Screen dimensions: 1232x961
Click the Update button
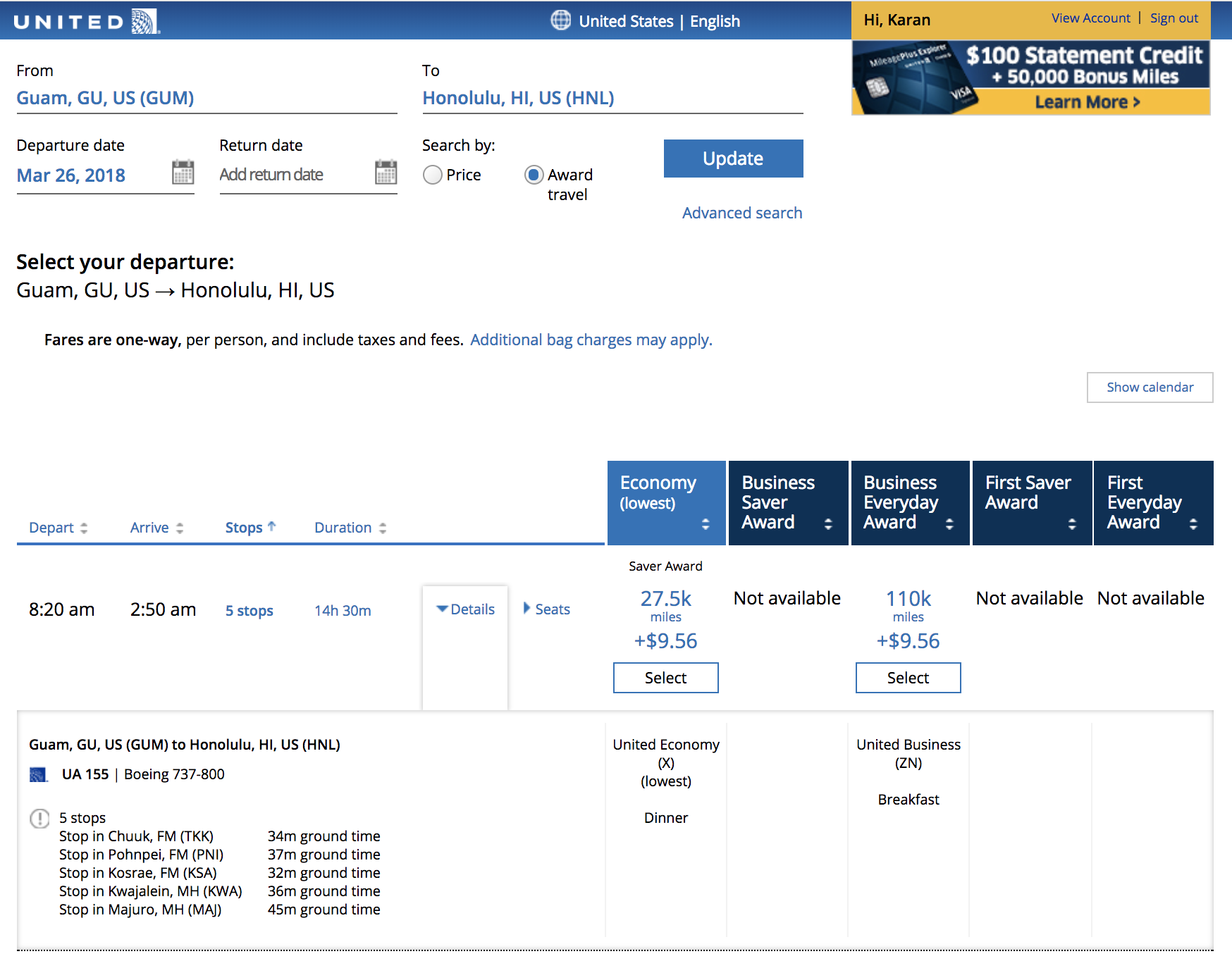click(734, 159)
